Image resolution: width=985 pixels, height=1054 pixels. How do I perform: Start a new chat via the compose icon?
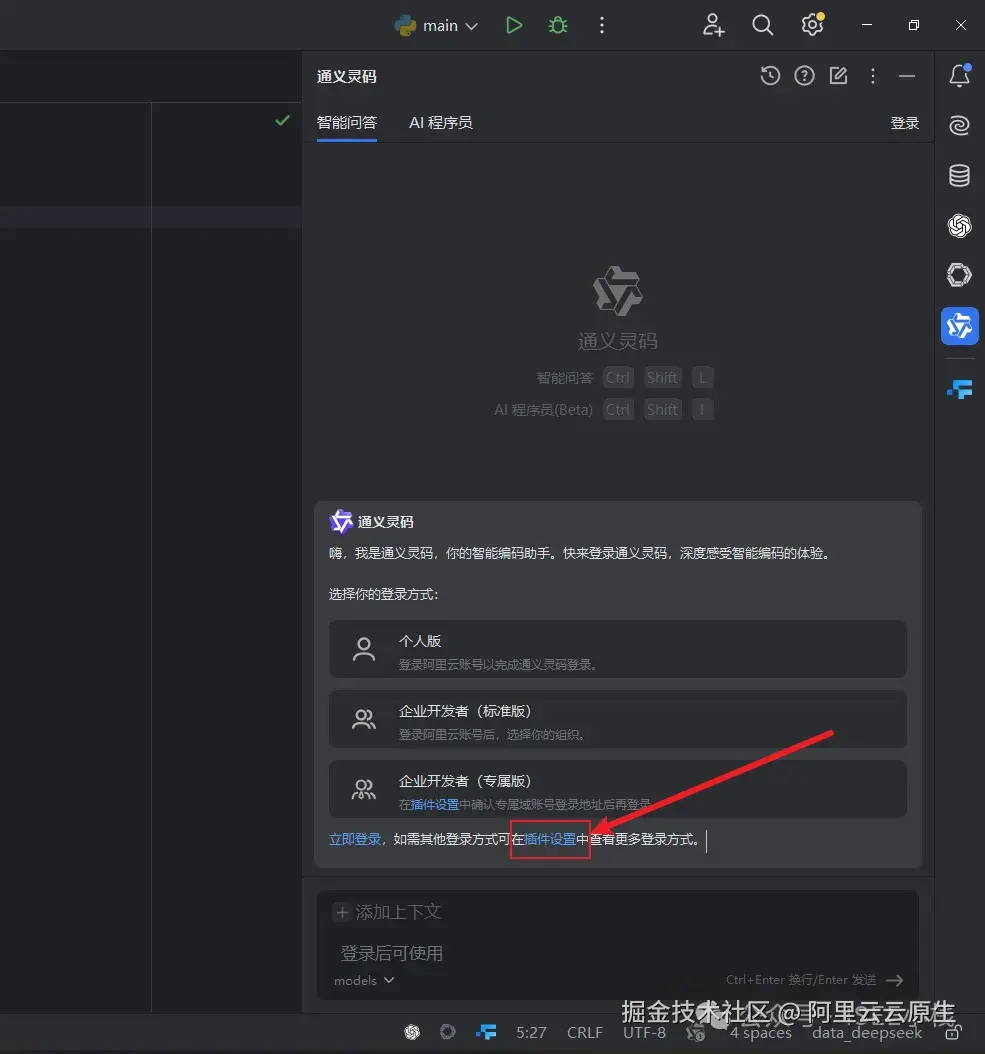(x=838, y=75)
